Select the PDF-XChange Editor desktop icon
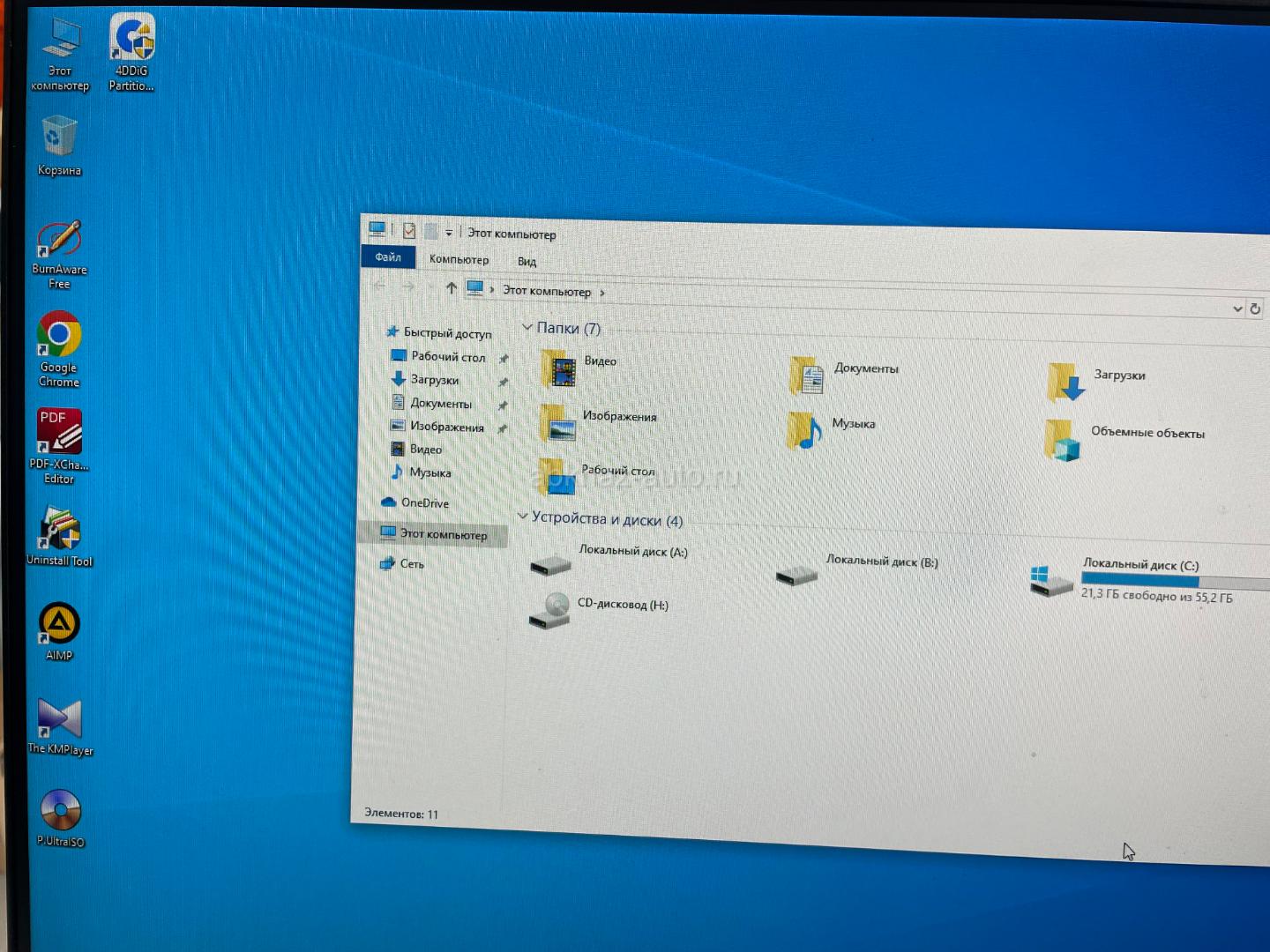Screen dimensions: 1270x952 point(59,433)
